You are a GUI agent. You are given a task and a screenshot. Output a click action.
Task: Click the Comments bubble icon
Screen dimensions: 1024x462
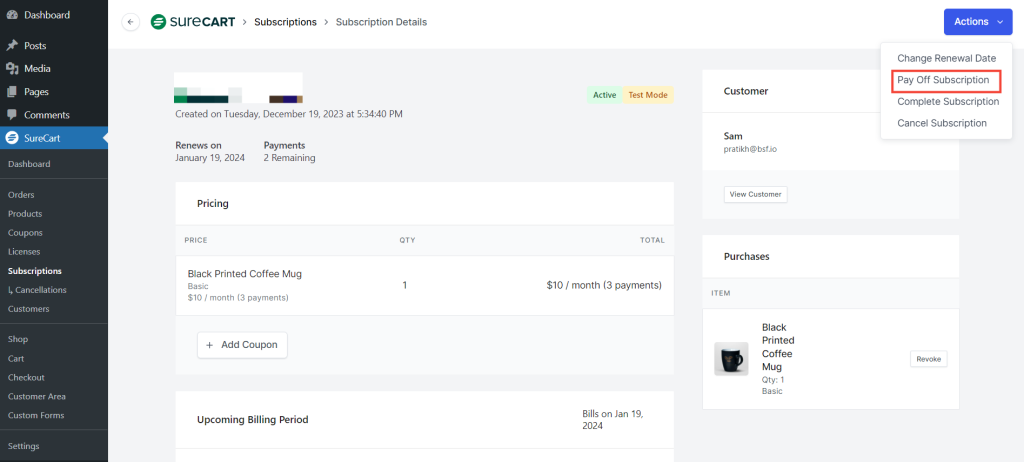pos(12,115)
